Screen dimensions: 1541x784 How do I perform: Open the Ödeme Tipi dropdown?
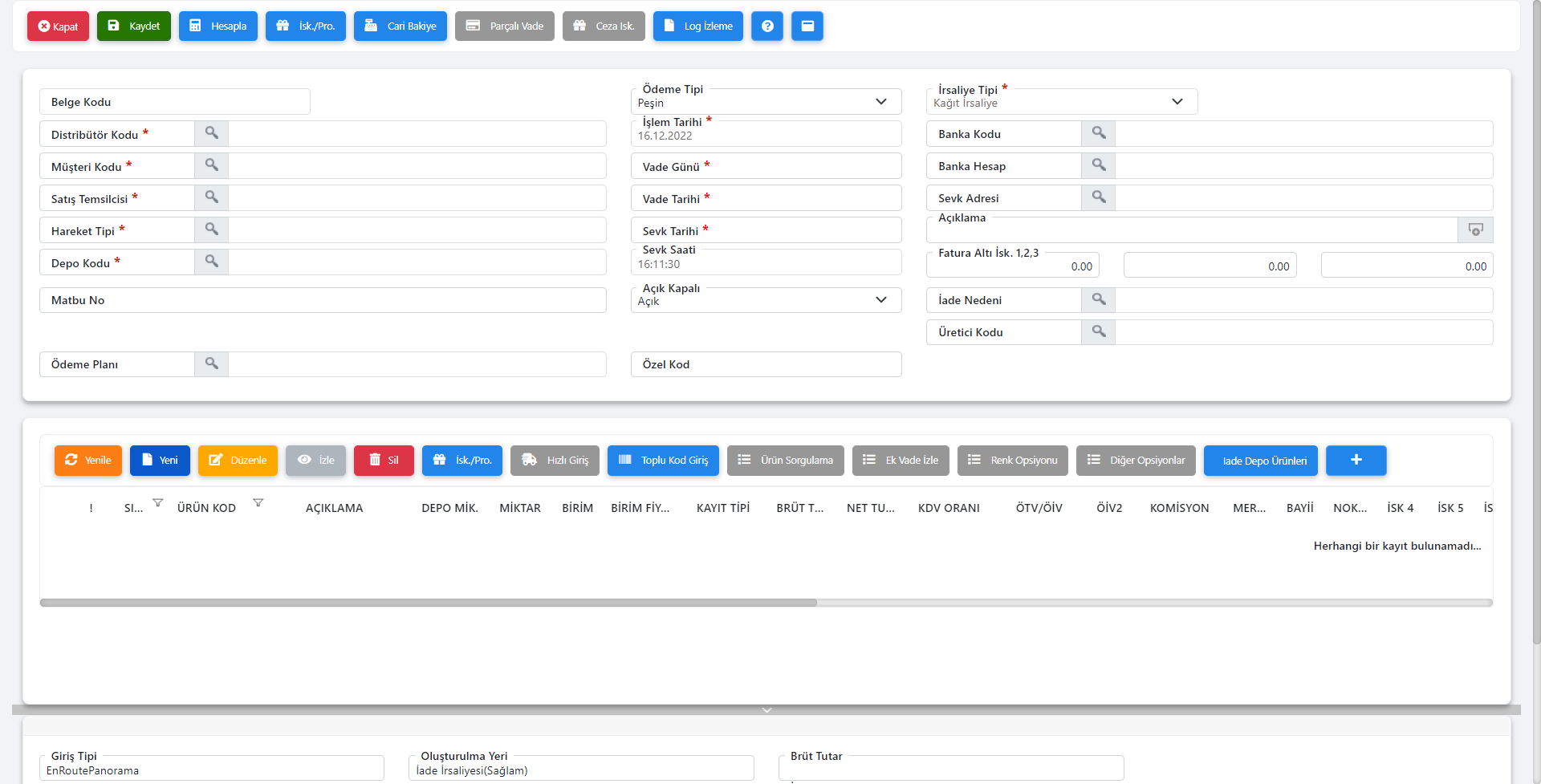(880, 102)
